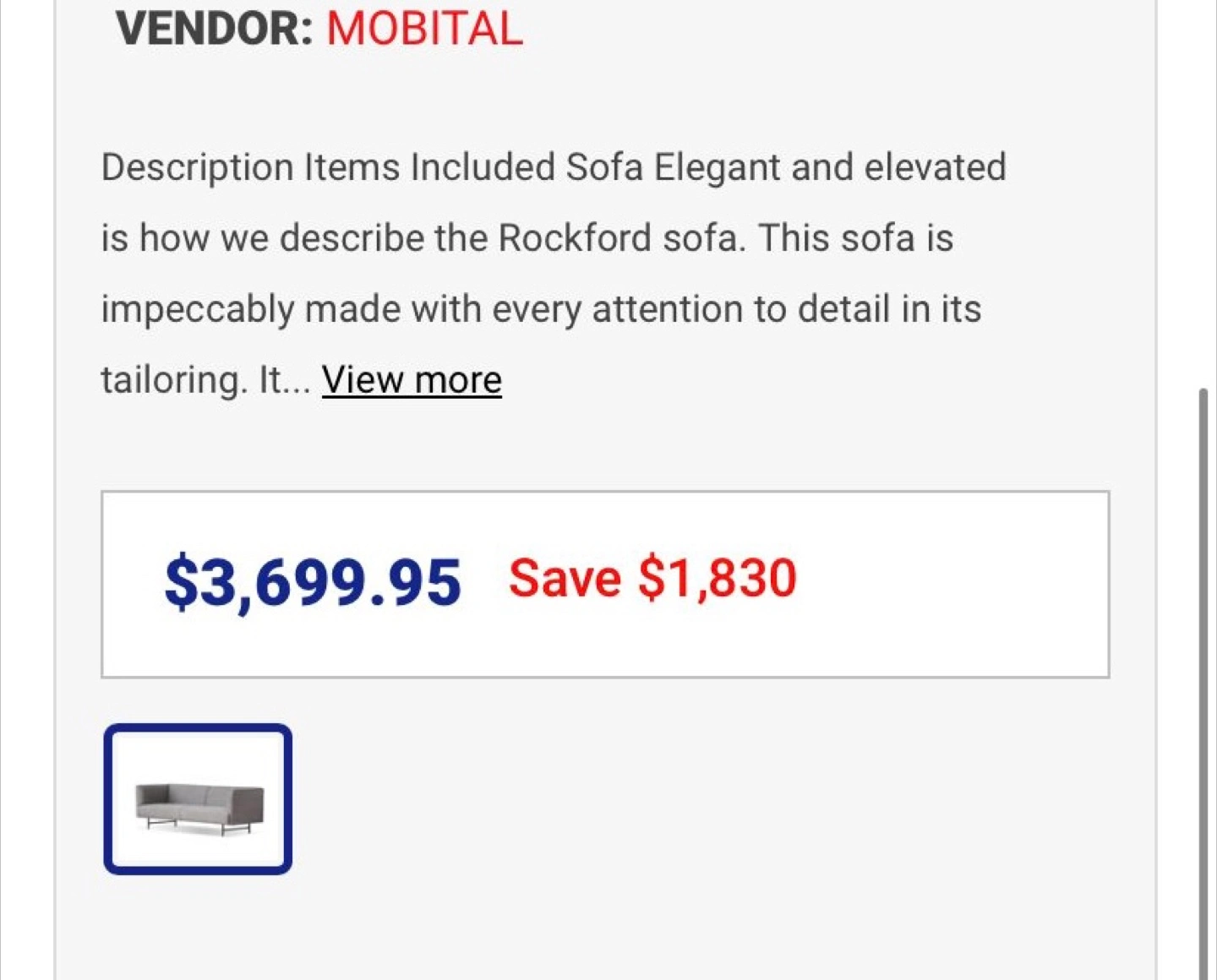Click the word Rockford in the description
The height and width of the screenshot is (980, 1217).
coord(574,238)
